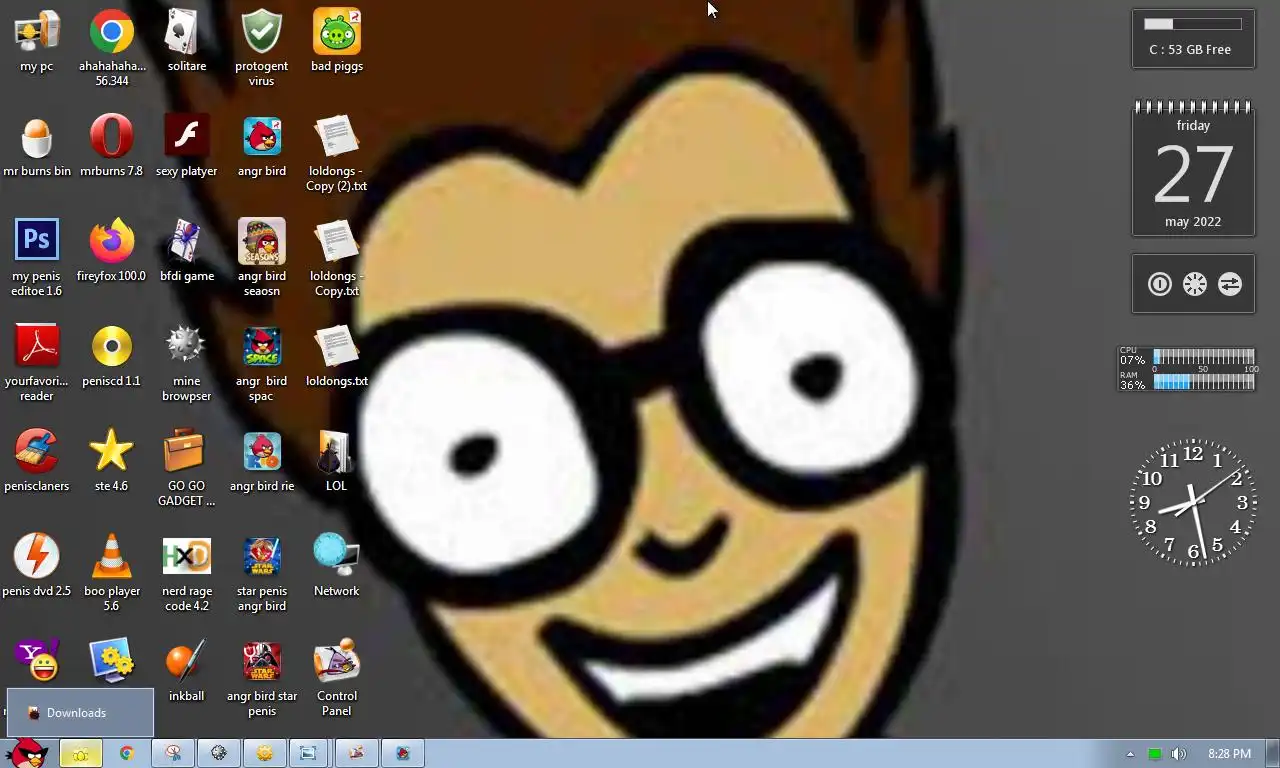Launch the 'angr bird rie' game icon
Screen dimensions: 1280x768
click(x=262, y=462)
